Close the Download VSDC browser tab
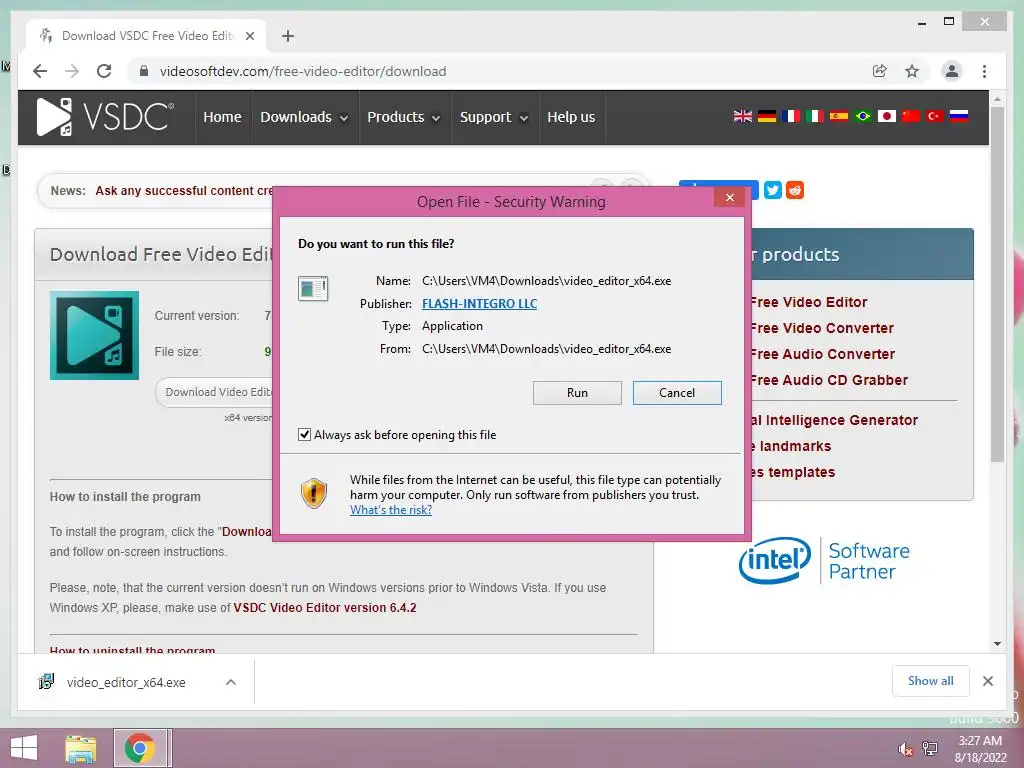Viewport: 1024px width, 768px height. (249, 36)
